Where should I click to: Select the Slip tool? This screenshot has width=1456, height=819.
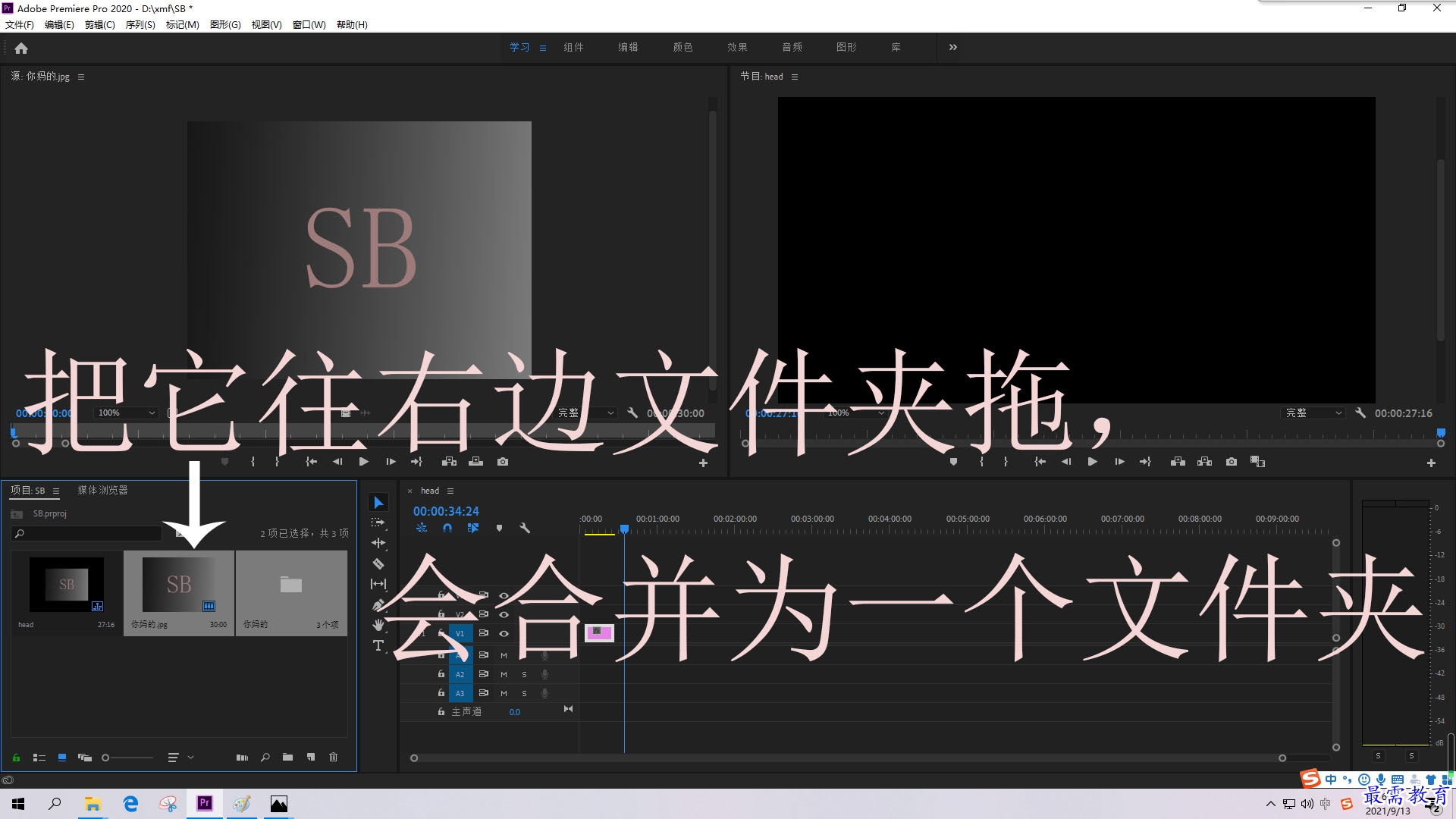[378, 584]
